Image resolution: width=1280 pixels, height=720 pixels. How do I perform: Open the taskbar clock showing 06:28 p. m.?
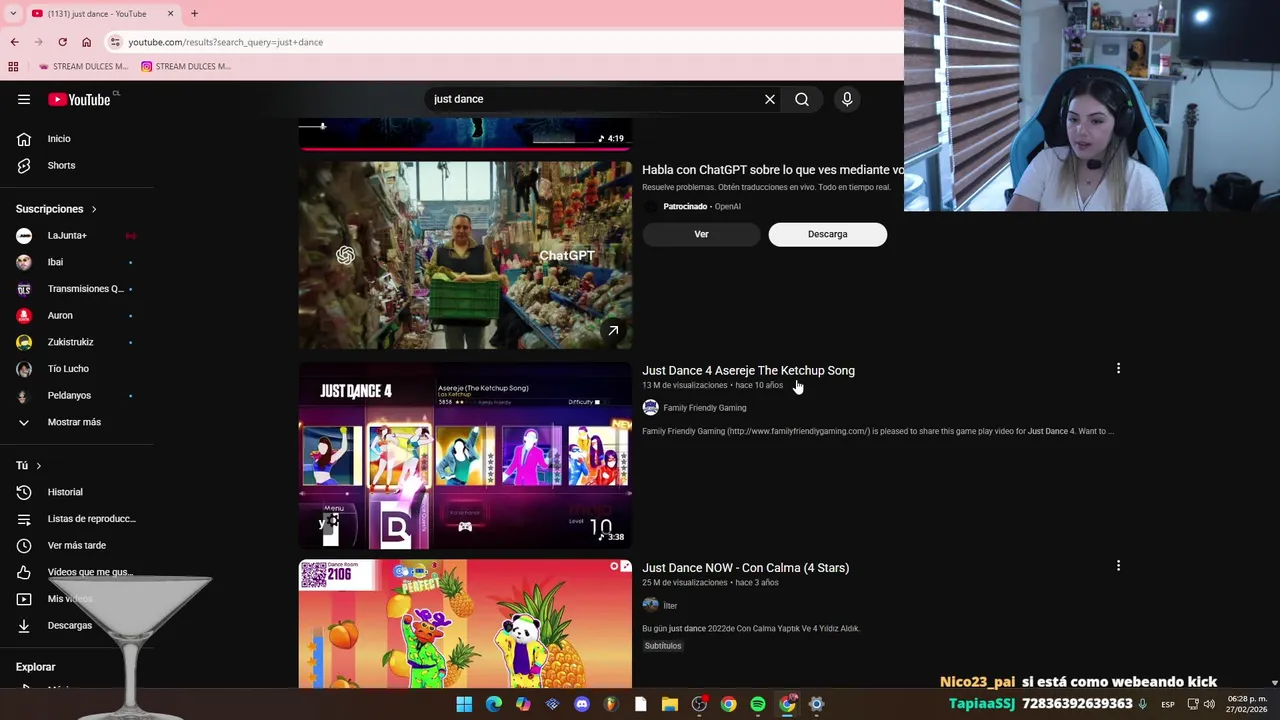tap(1247, 704)
